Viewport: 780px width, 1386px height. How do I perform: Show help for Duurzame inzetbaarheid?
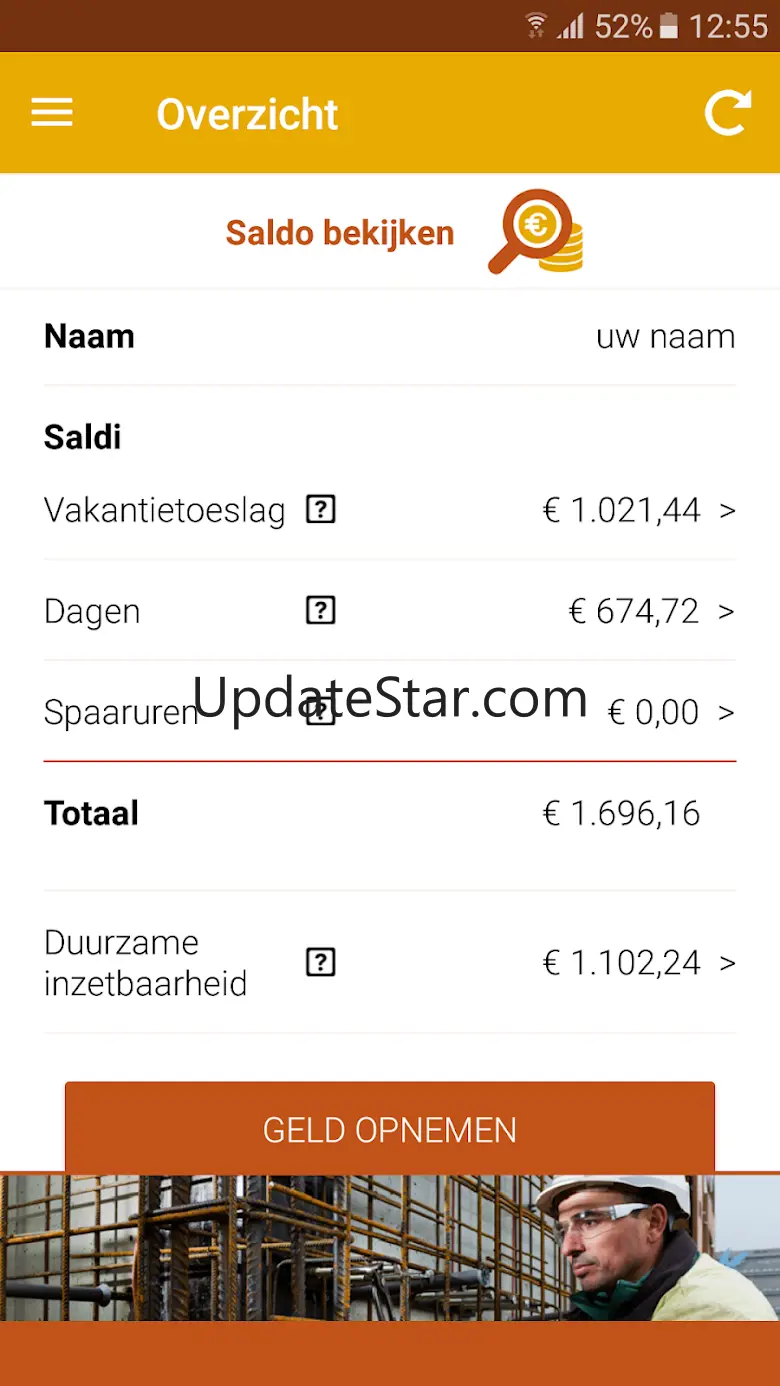320,962
